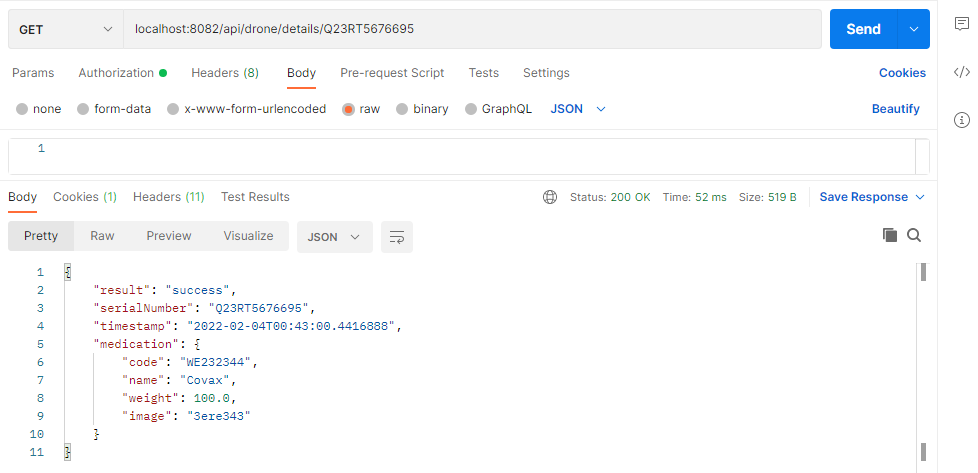
Task: Open the response format JSON dropdown
Action: click(334, 237)
